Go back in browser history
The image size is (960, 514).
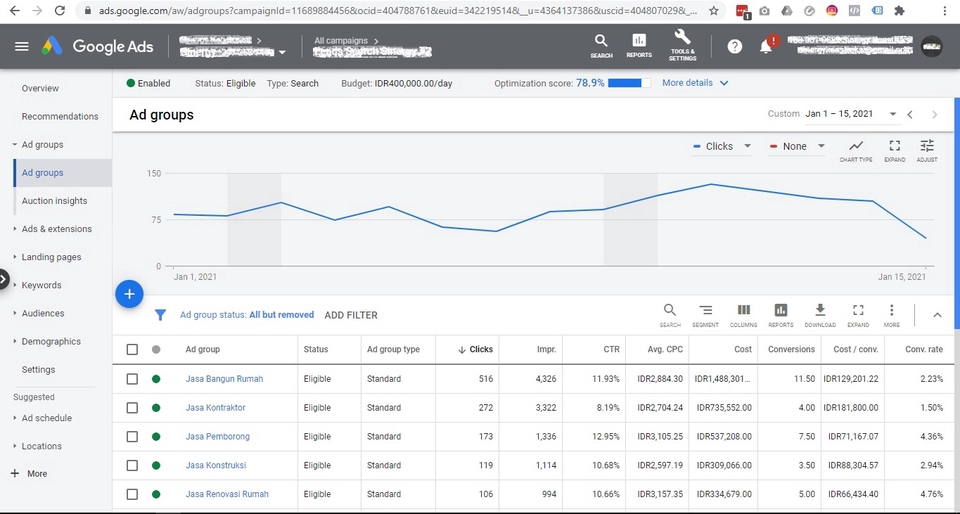point(15,10)
